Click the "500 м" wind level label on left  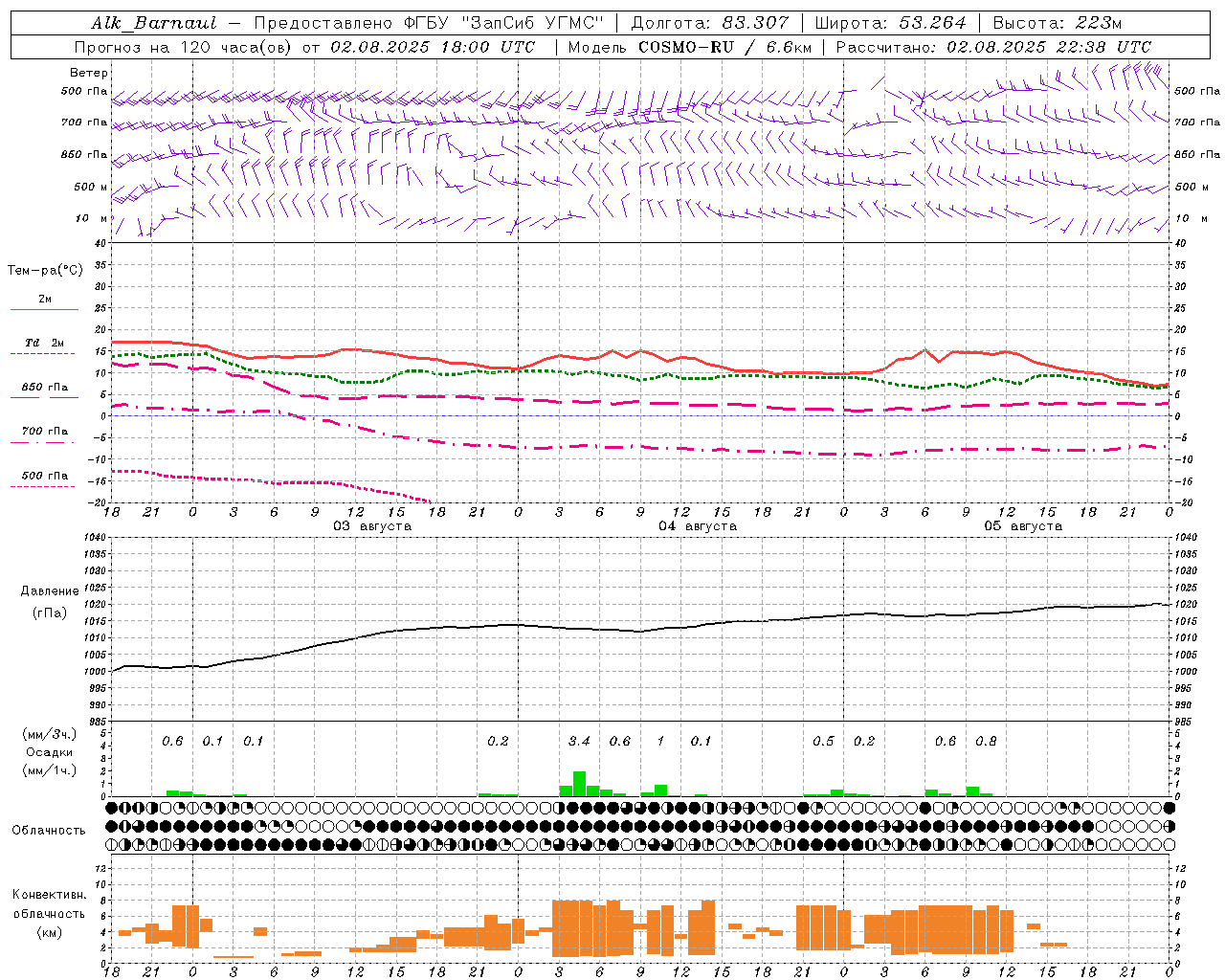90,187
